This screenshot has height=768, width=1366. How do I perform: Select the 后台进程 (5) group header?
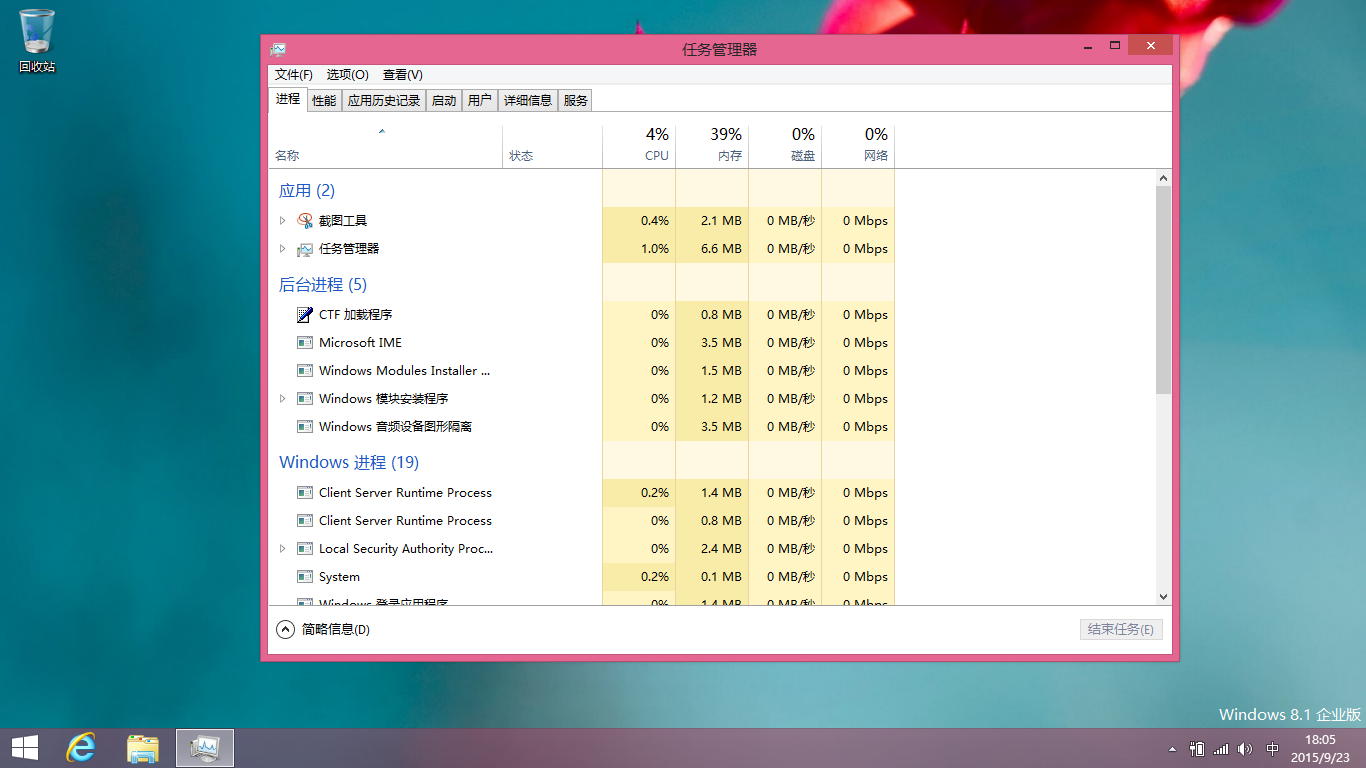click(x=323, y=285)
